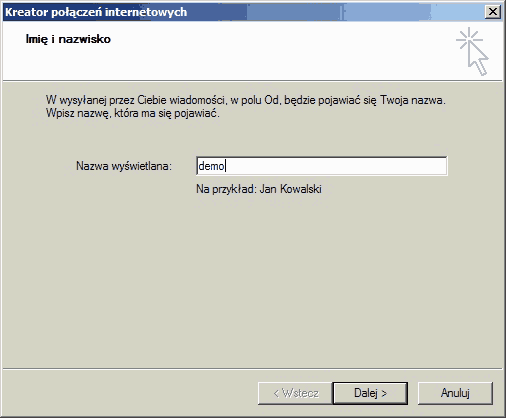The image size is (506, 418).
Task: Click the words Twoja nazwa in description
Action: (x=413, y=100)
